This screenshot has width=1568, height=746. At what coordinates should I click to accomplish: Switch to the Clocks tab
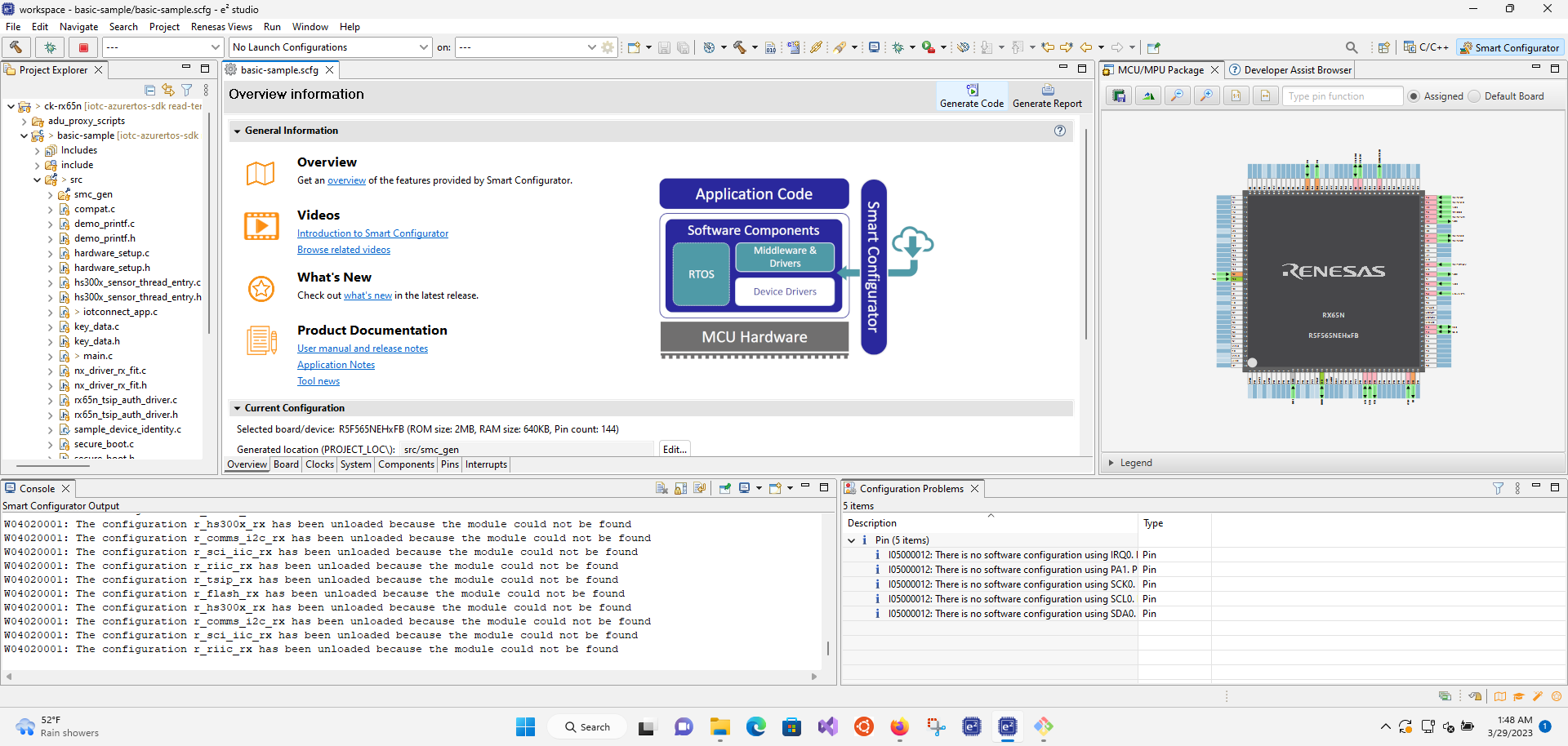(319, 464)
